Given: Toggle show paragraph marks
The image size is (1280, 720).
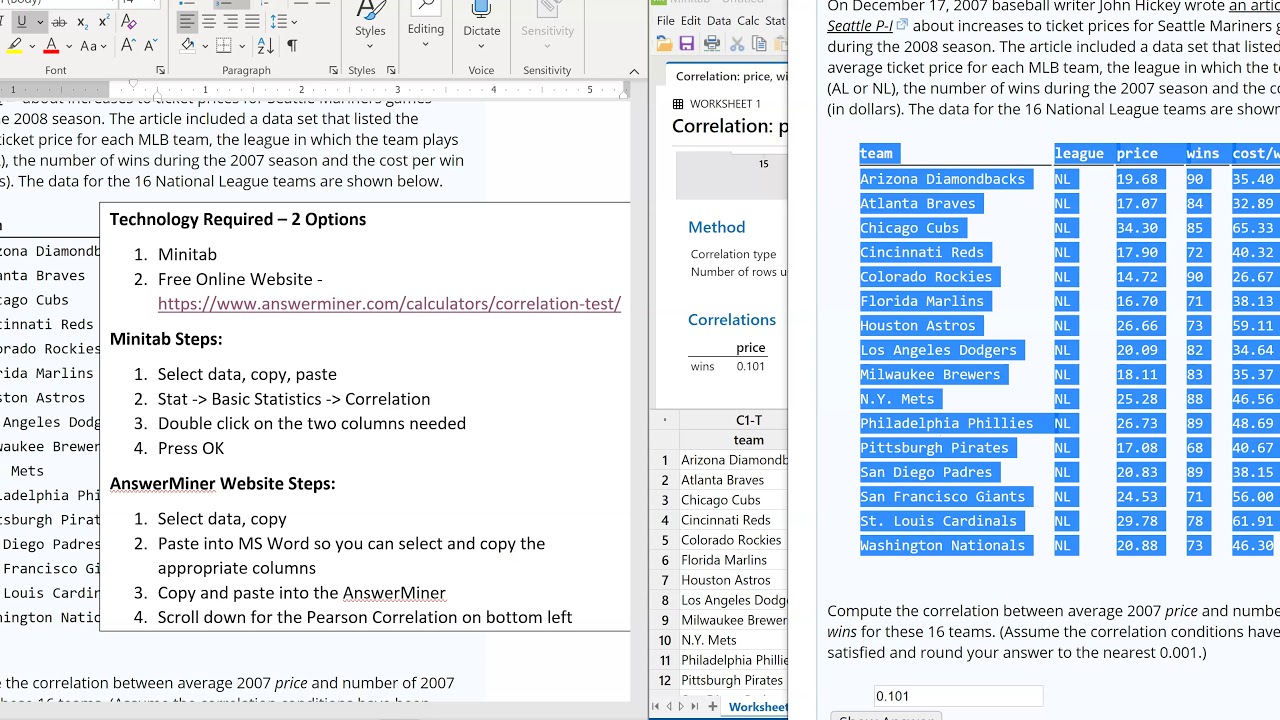Looking at the screenshot, I should pos(292,46).
